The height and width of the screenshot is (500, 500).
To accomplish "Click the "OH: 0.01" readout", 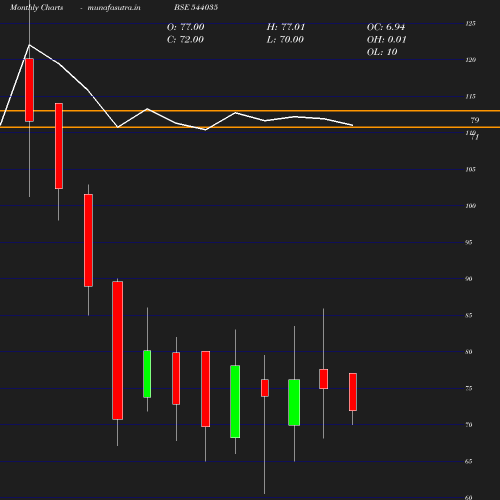I will 386,39.
